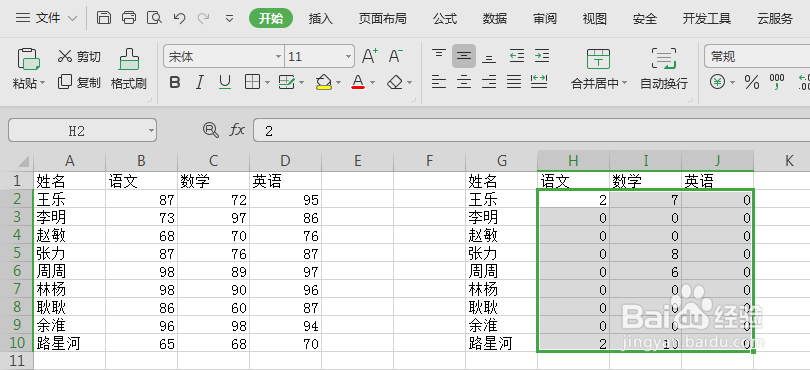Toggle underline formatting
810x370 pixels.
click(x=225, y=82)
